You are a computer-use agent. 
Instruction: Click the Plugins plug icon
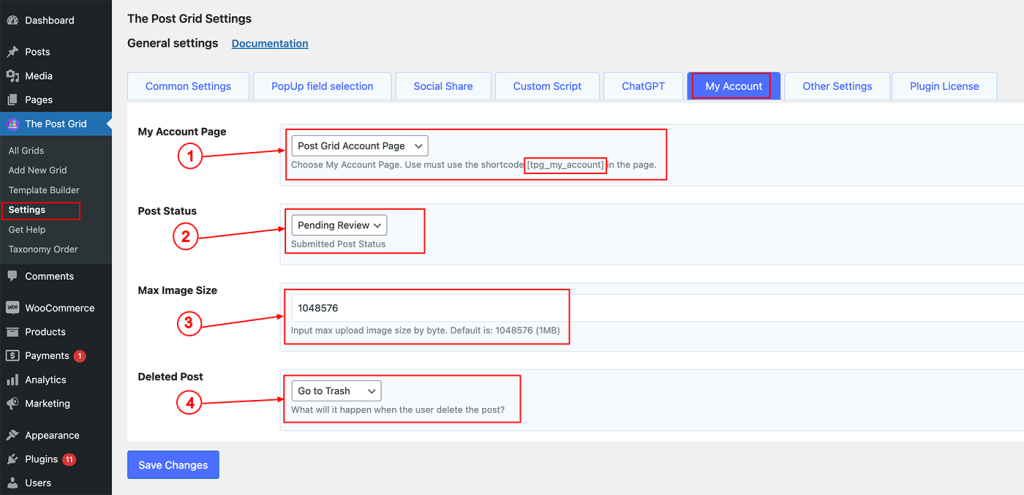(12, 459)
